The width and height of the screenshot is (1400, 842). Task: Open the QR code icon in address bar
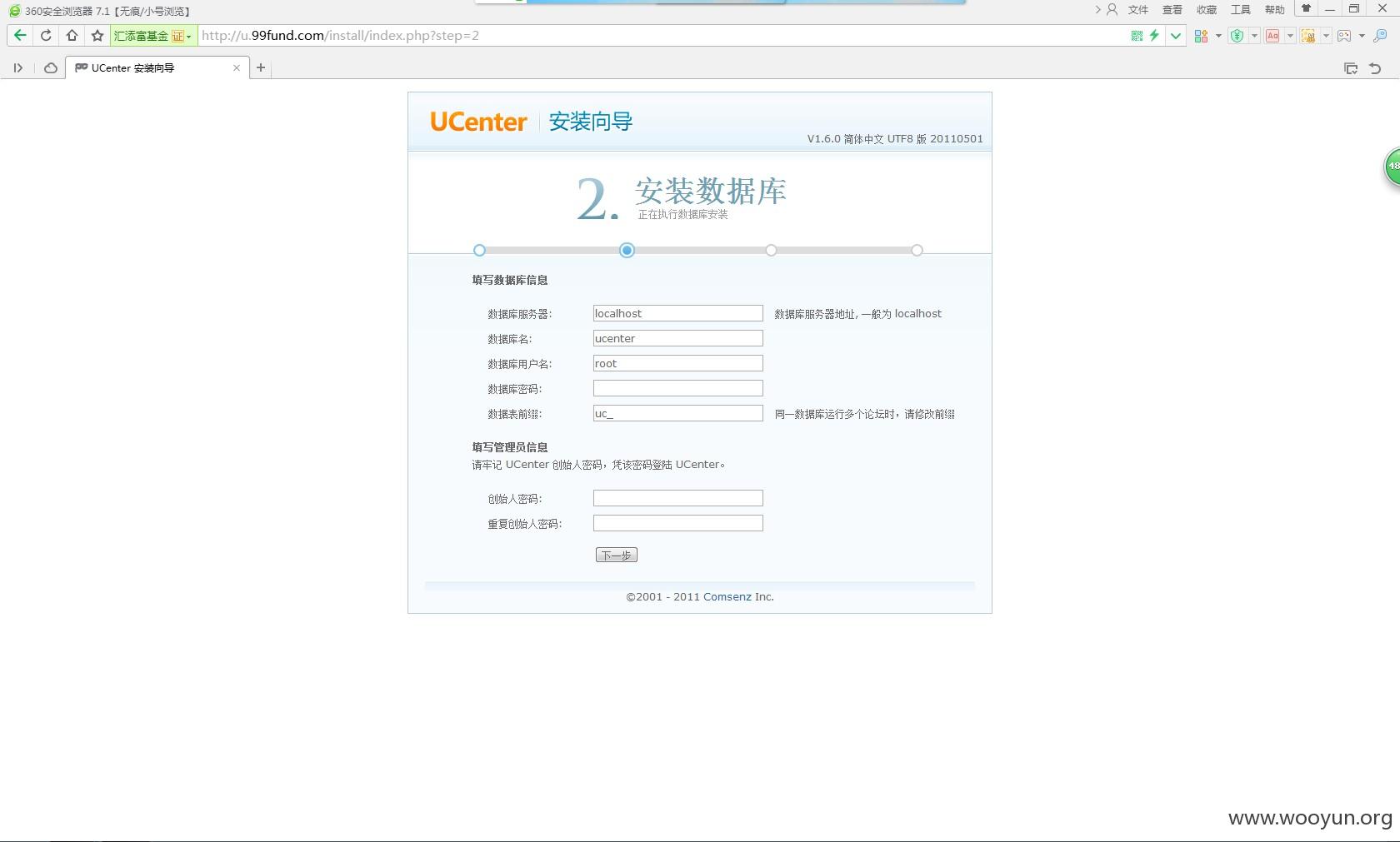point(1137,36)
